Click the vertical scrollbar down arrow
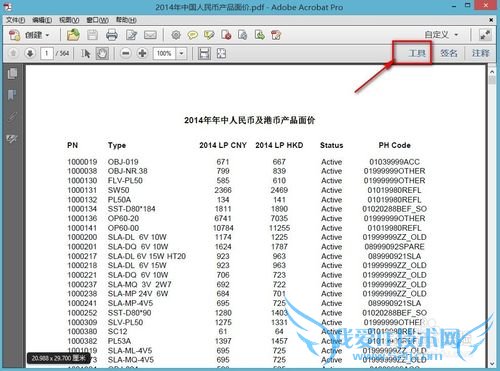 pyautogui.click(x=492, y=364)
